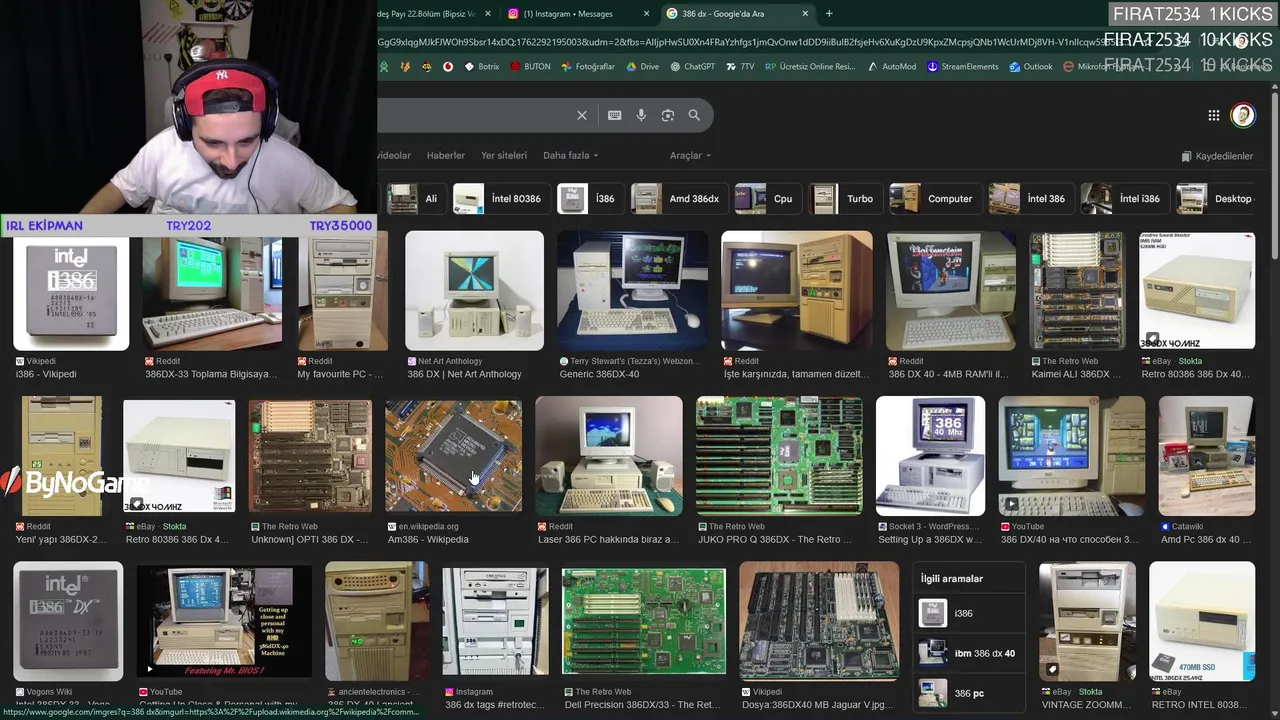Open the Kaimei ALI 386DX board image
The image size is (1280, 720).
click(x=1077, y=291)
